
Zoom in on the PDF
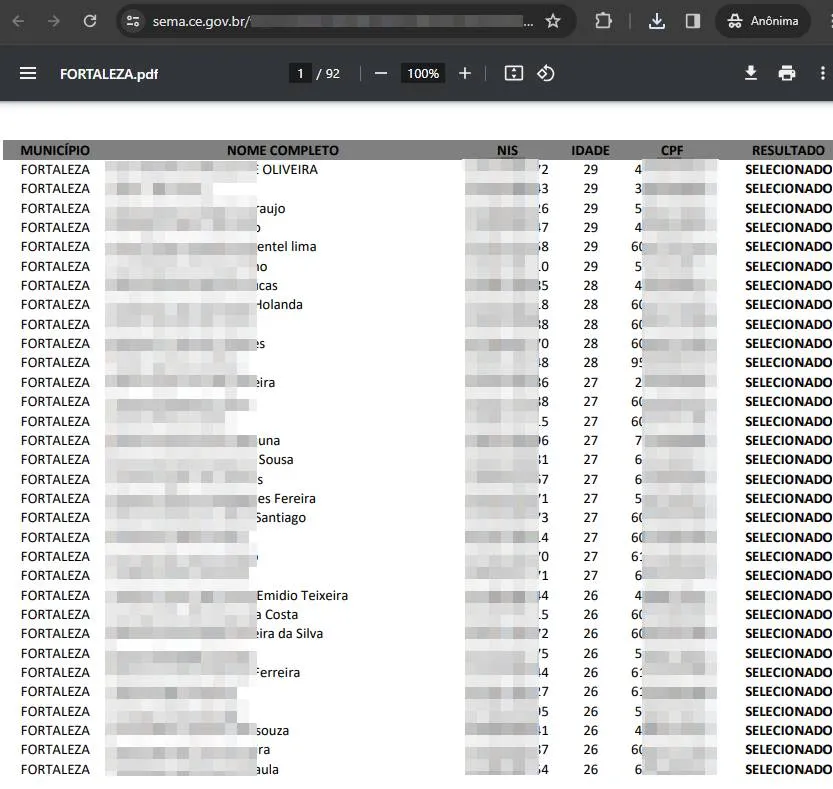click(x=465, y=73)
